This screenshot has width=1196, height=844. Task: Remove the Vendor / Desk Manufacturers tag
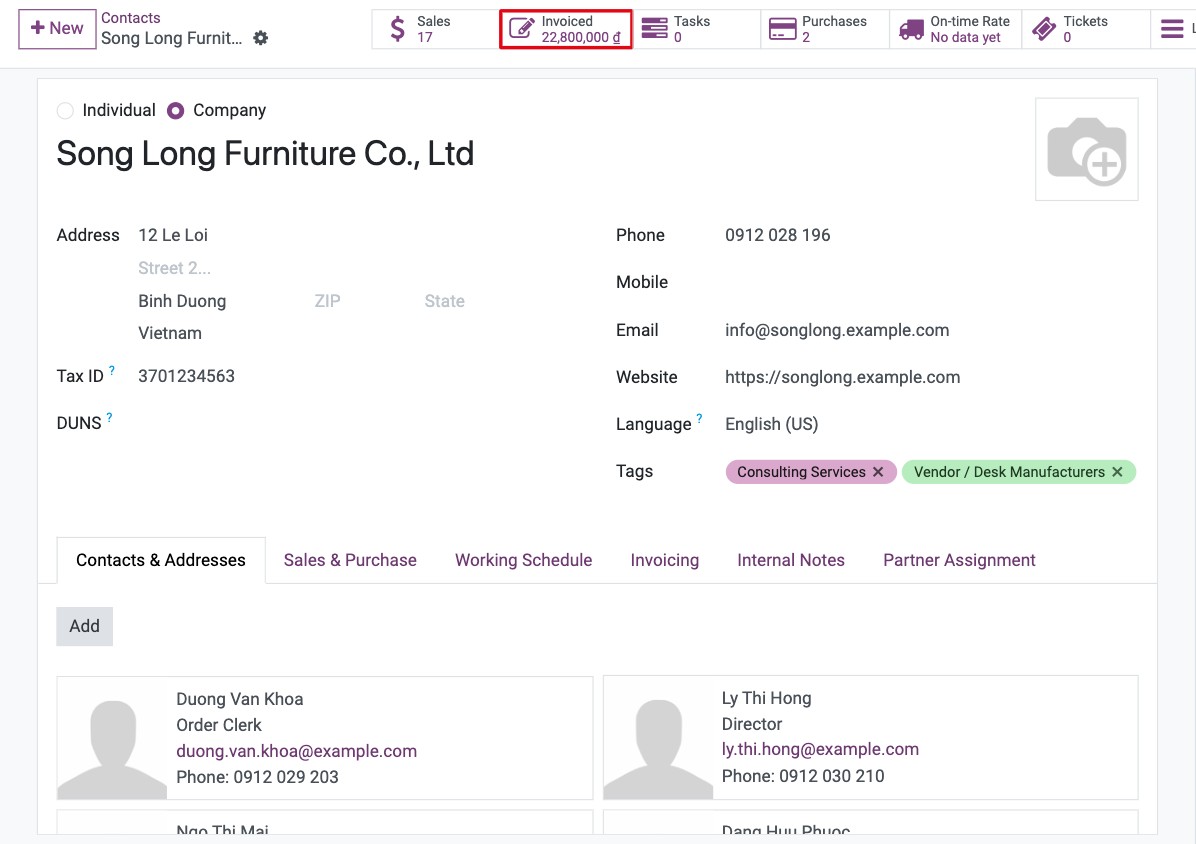(1117, 472)
